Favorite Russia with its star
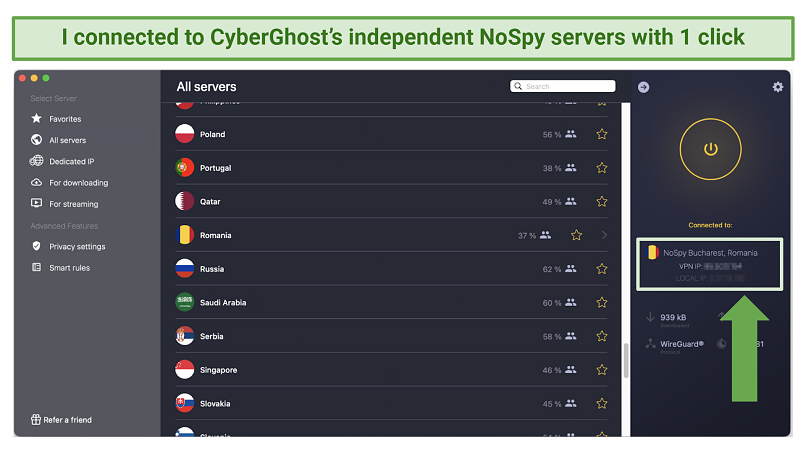The width and height of the screenshot is (806, 453). pos(602,269)
